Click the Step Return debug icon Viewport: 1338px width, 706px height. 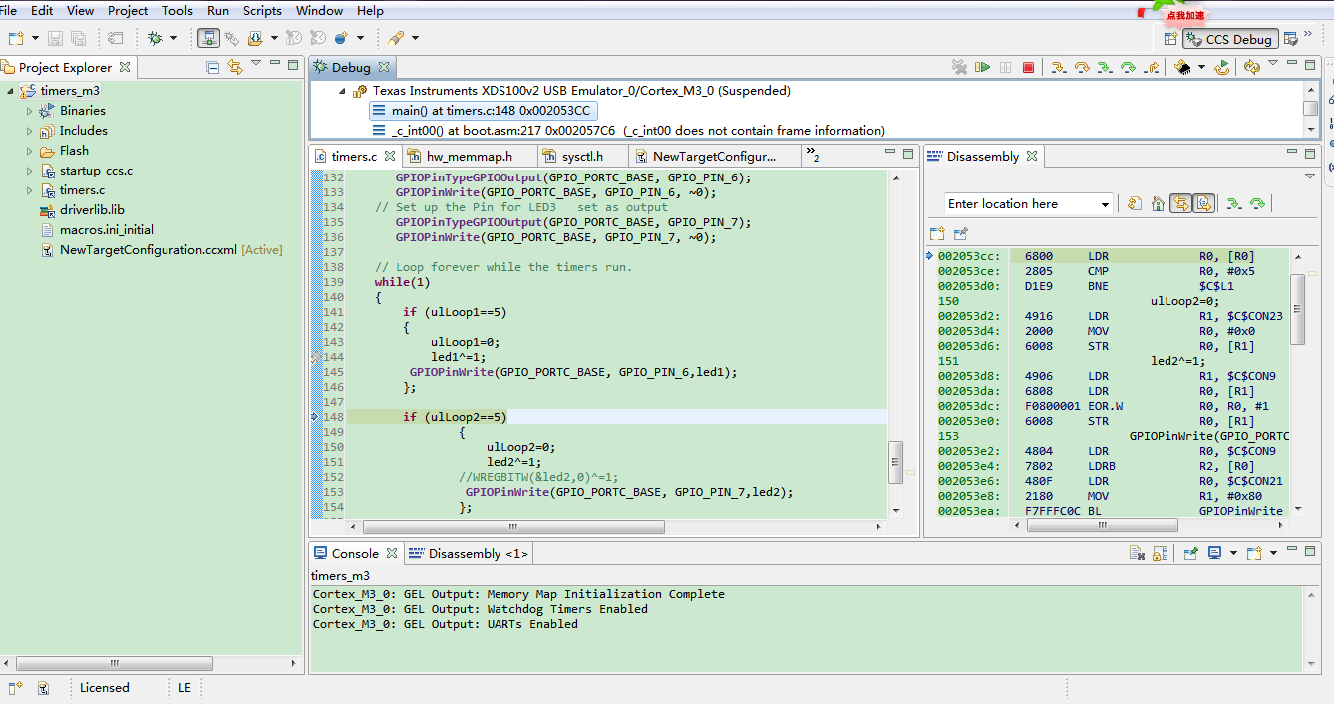tap(1152, 67)
